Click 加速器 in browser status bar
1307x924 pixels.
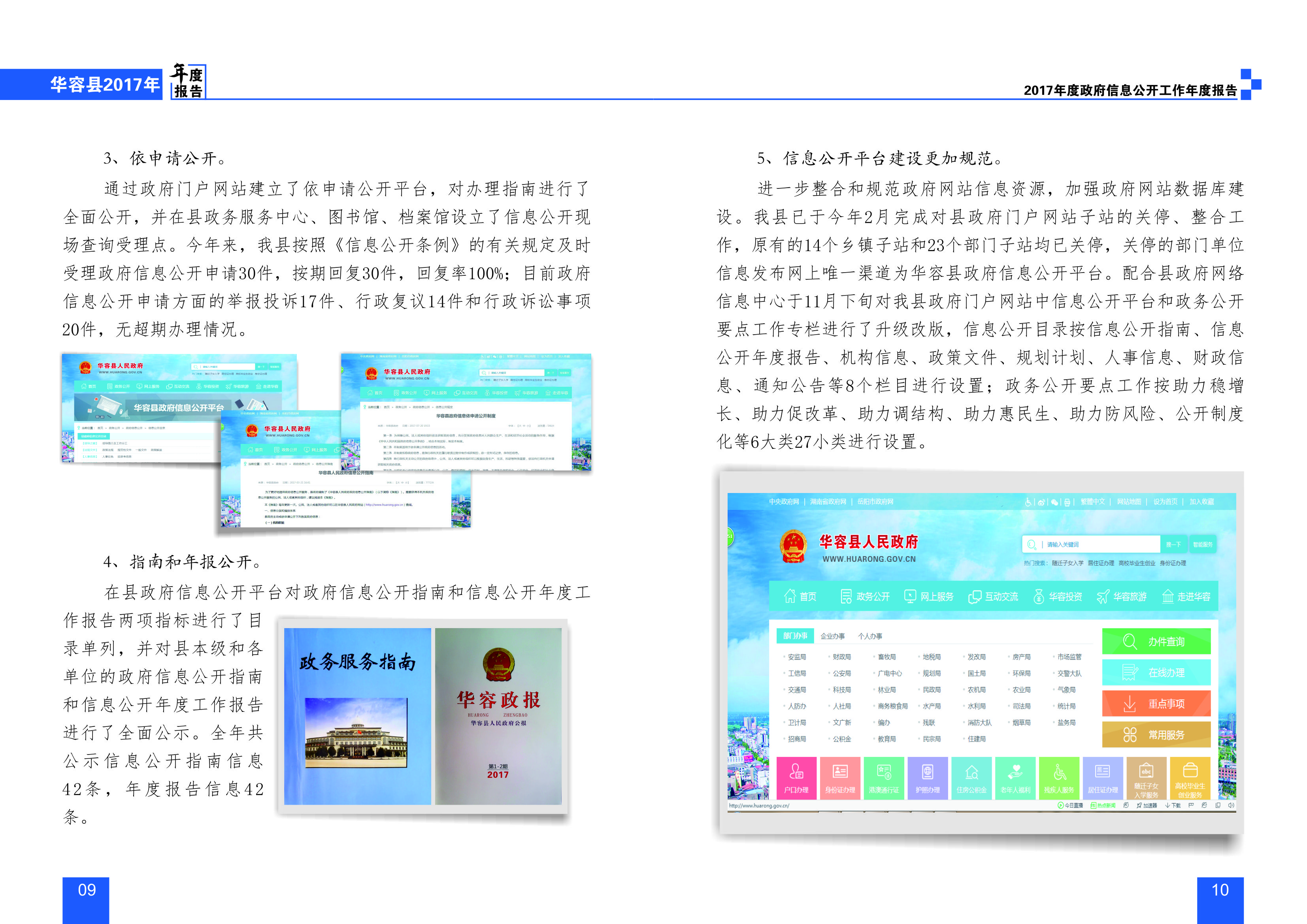[x=1147, y=805]
